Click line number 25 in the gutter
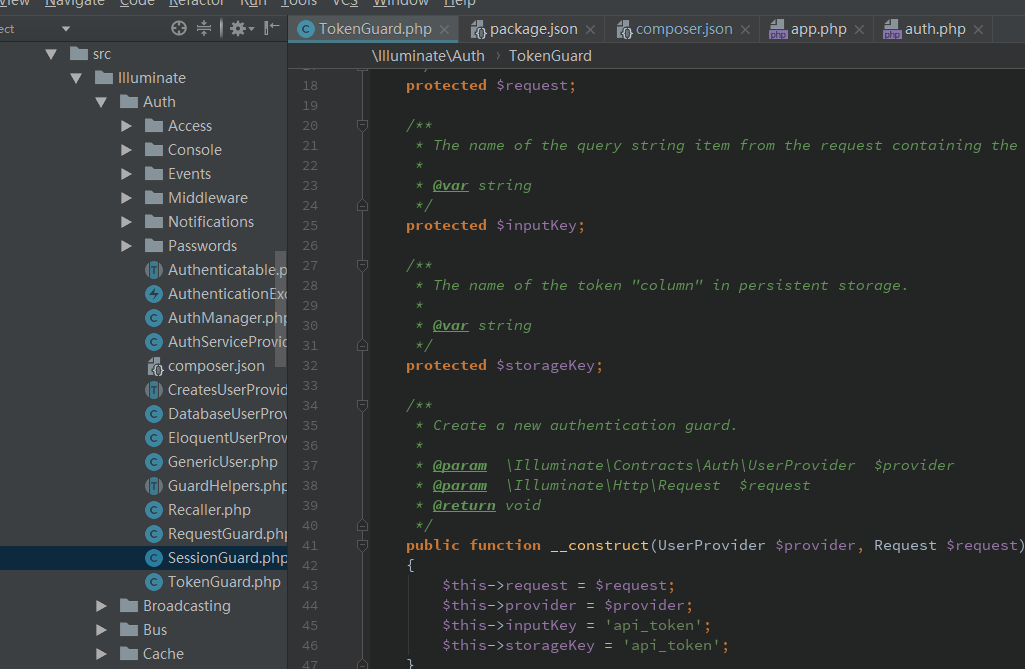The image size is (1025, 669). pyautogui.click(x=310, y=226)
